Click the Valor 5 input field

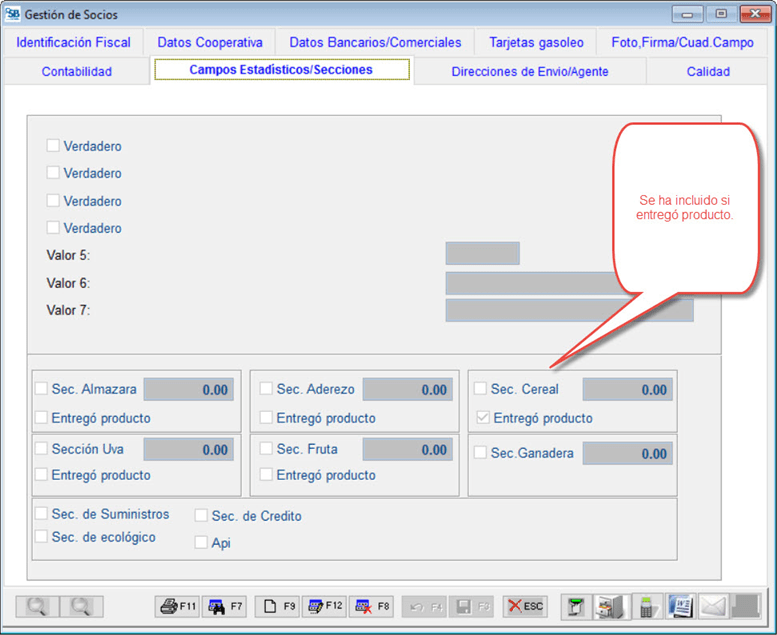coord(482,254)
